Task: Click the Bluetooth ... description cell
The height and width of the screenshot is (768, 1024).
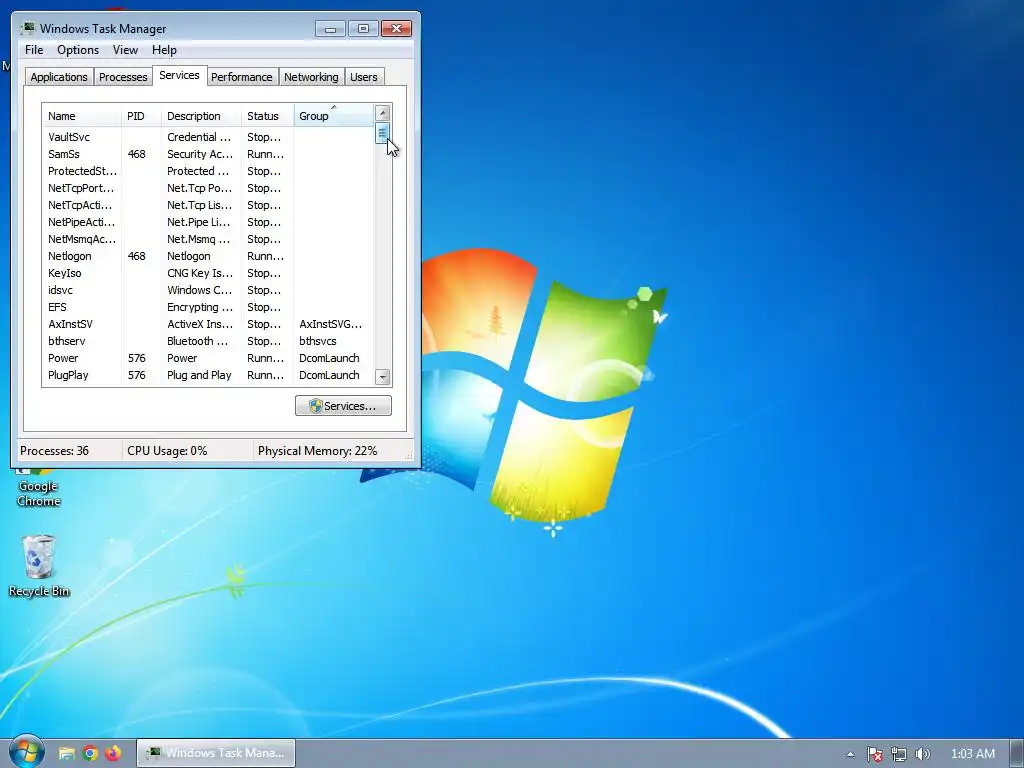Action: (x=198, y=341)
